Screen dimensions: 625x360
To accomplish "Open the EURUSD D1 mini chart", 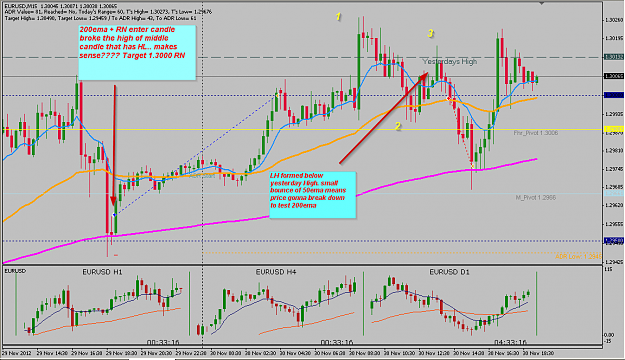I will [x=450, y=304].
